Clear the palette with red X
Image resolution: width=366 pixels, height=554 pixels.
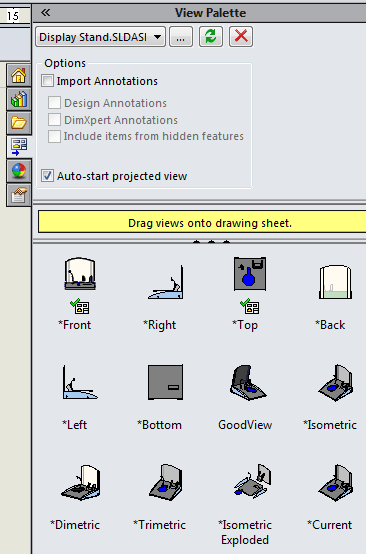(241, 37)
